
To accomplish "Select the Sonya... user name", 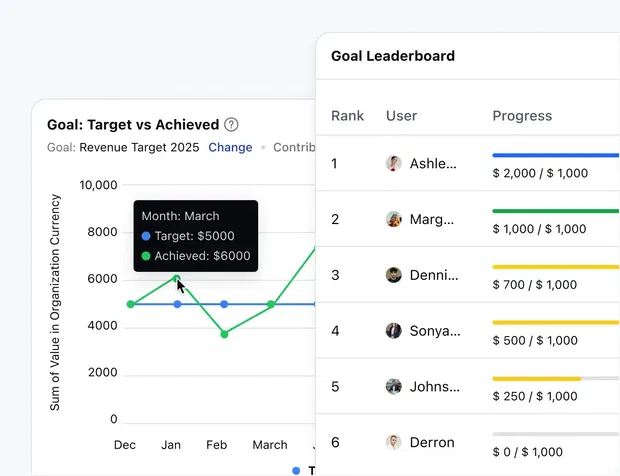I will point(435,331).
